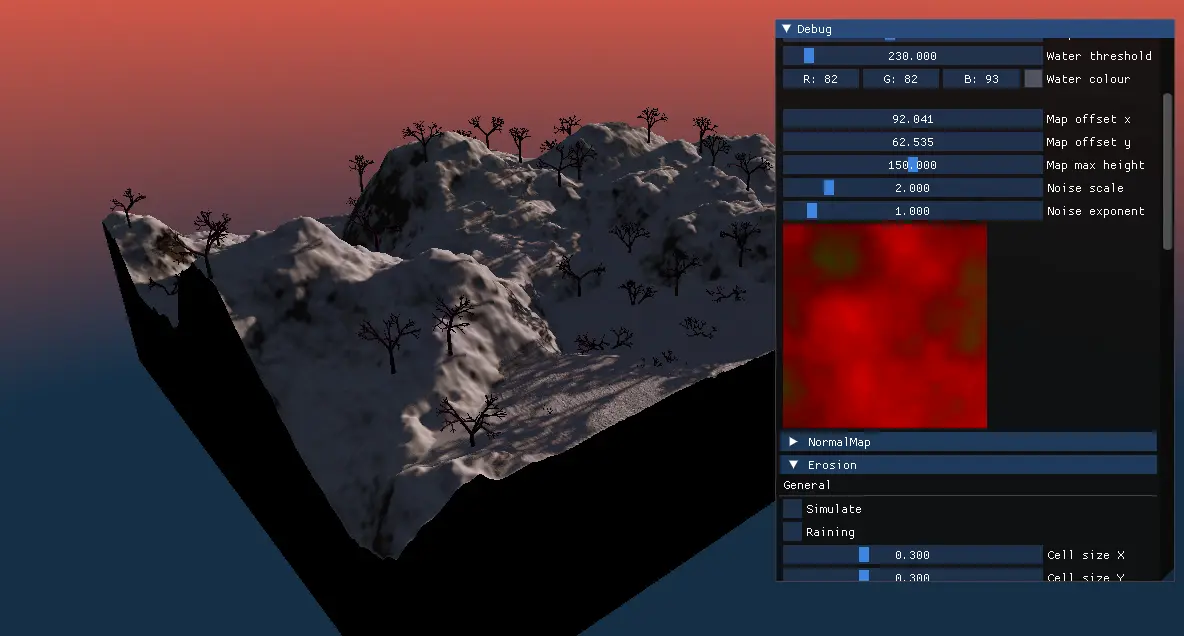1184x636 pixels.
Task: Collapse the Debug window triangle
Action: point(786,29)
